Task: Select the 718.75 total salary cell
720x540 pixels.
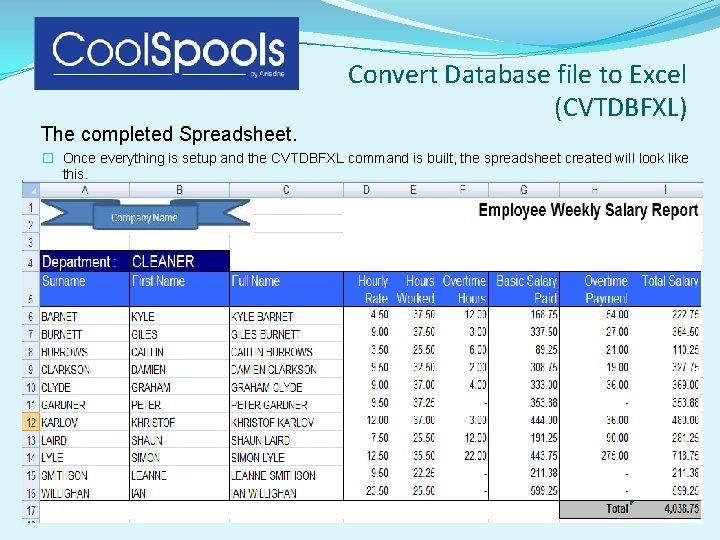Action: (665, 456)
